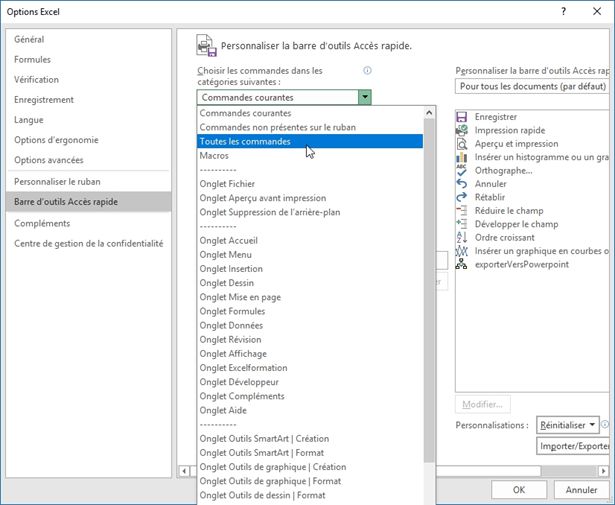Image resolution: width=615 pixels, height=505 pixels.
Task: Click the info icon next to Réinitialiser
Action: coord(605,424)
